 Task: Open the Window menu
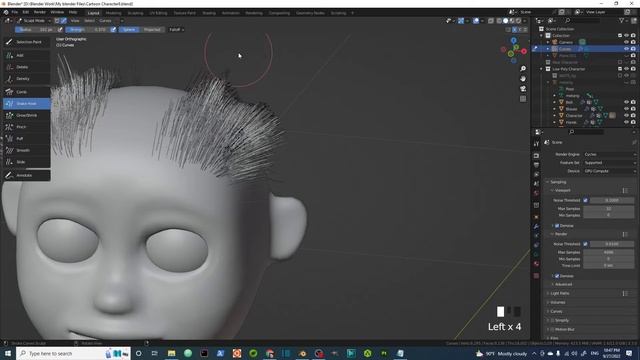pos(57,12)
